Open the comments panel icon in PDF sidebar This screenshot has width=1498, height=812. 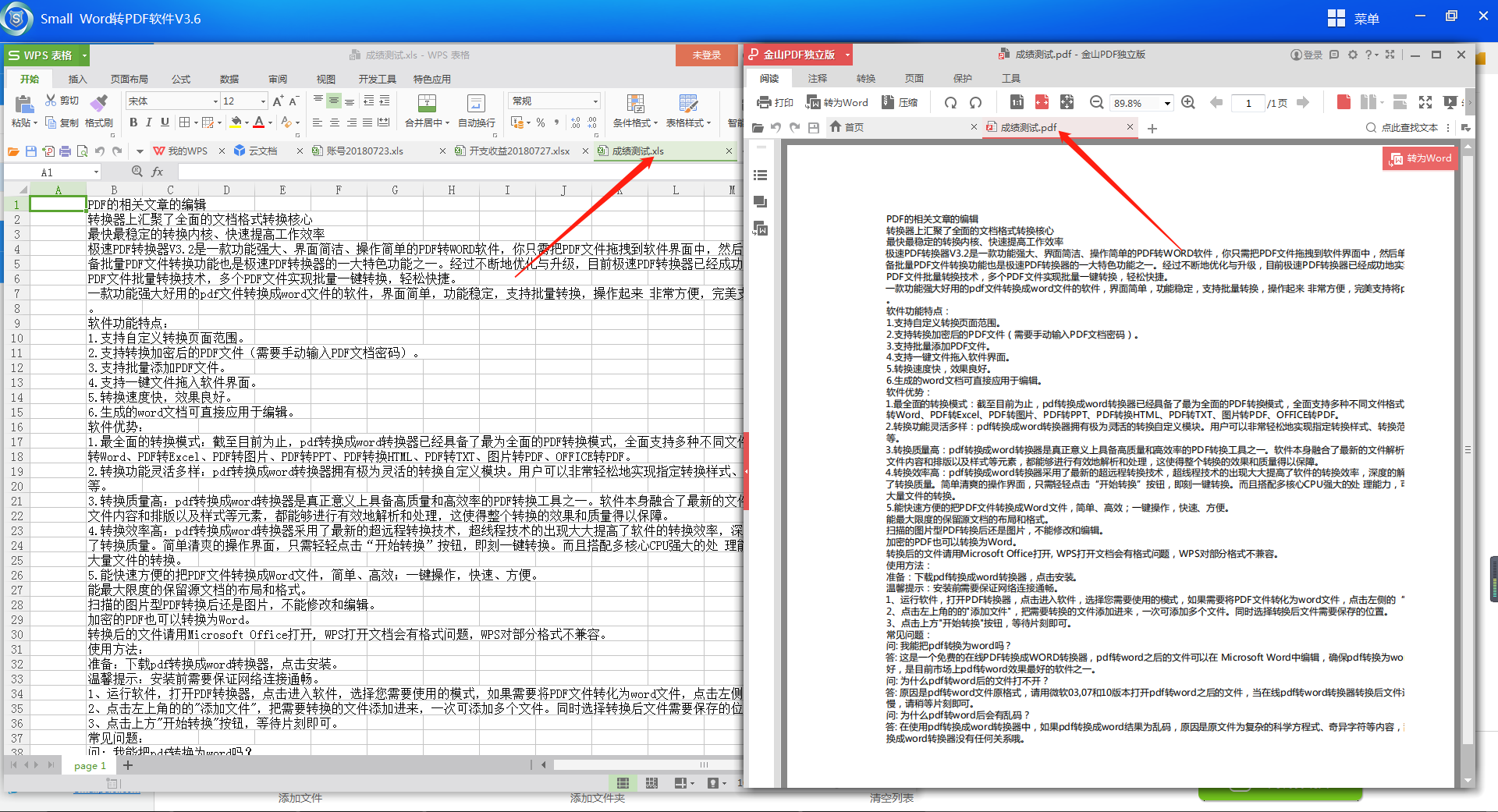click(760, 202)
